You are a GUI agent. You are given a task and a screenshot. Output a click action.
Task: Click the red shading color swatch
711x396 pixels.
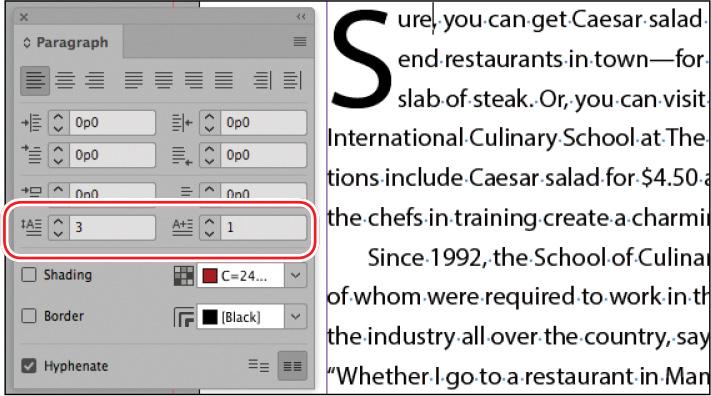pos(210,276)
